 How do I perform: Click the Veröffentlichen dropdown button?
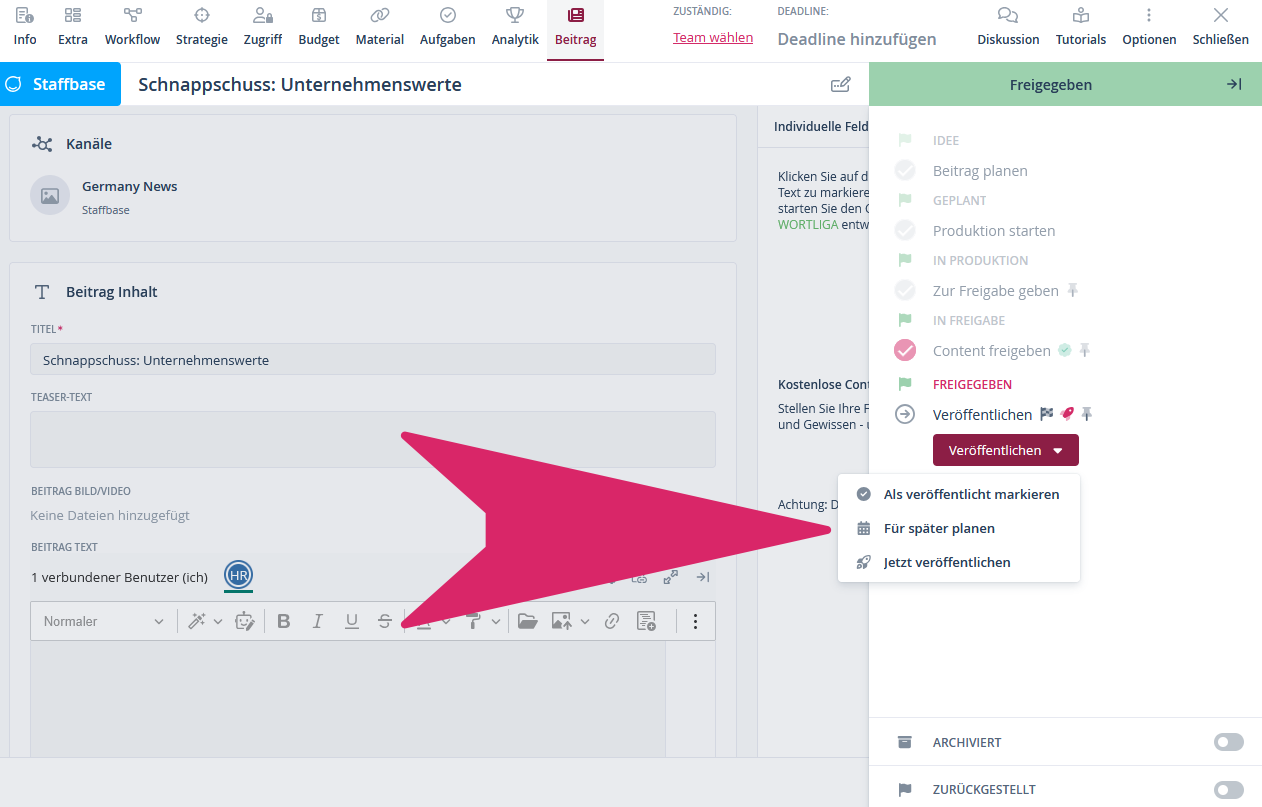coord(1005,450)
